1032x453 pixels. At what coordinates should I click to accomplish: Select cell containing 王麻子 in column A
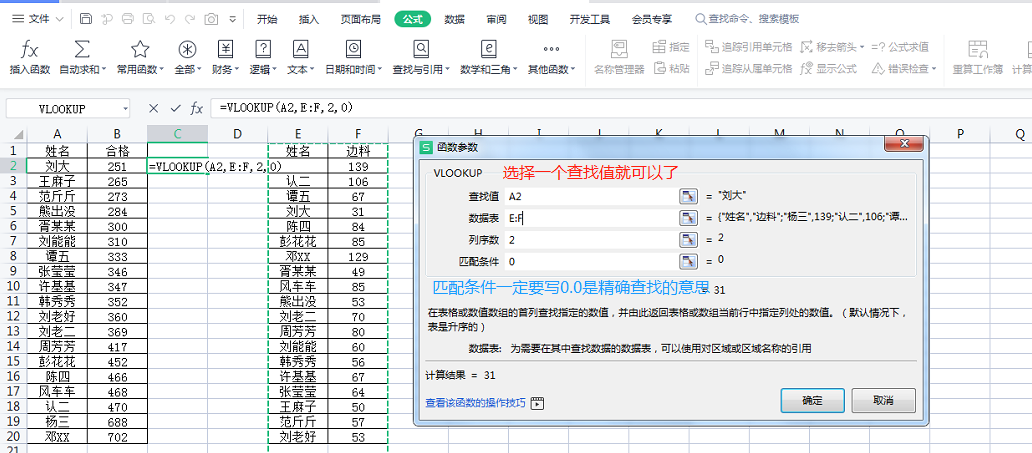click(x=57, y=181)
